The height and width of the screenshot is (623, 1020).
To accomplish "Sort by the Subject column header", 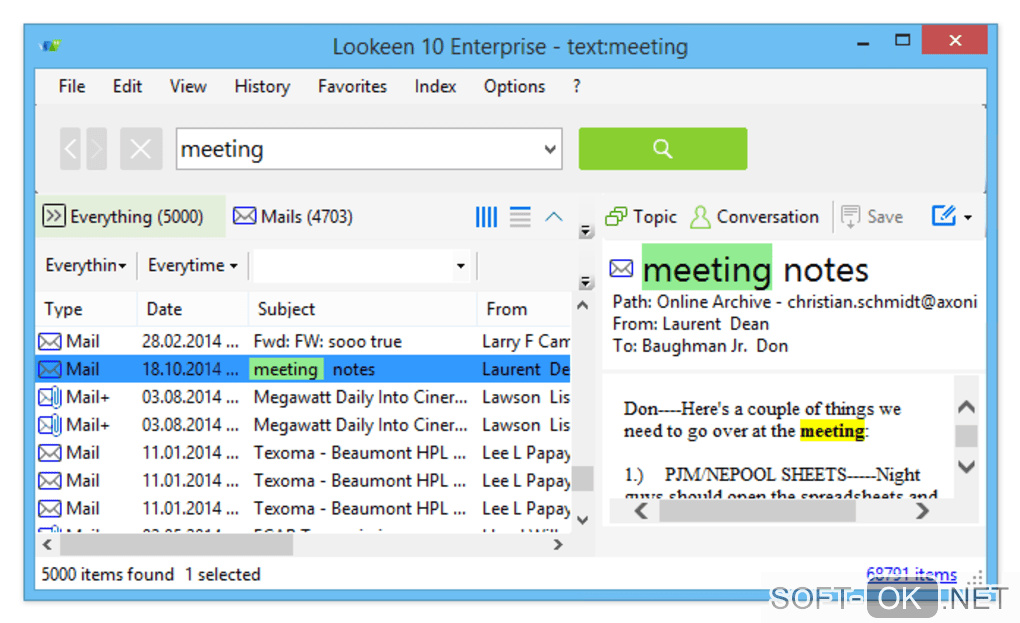I will tap(362, 309).
